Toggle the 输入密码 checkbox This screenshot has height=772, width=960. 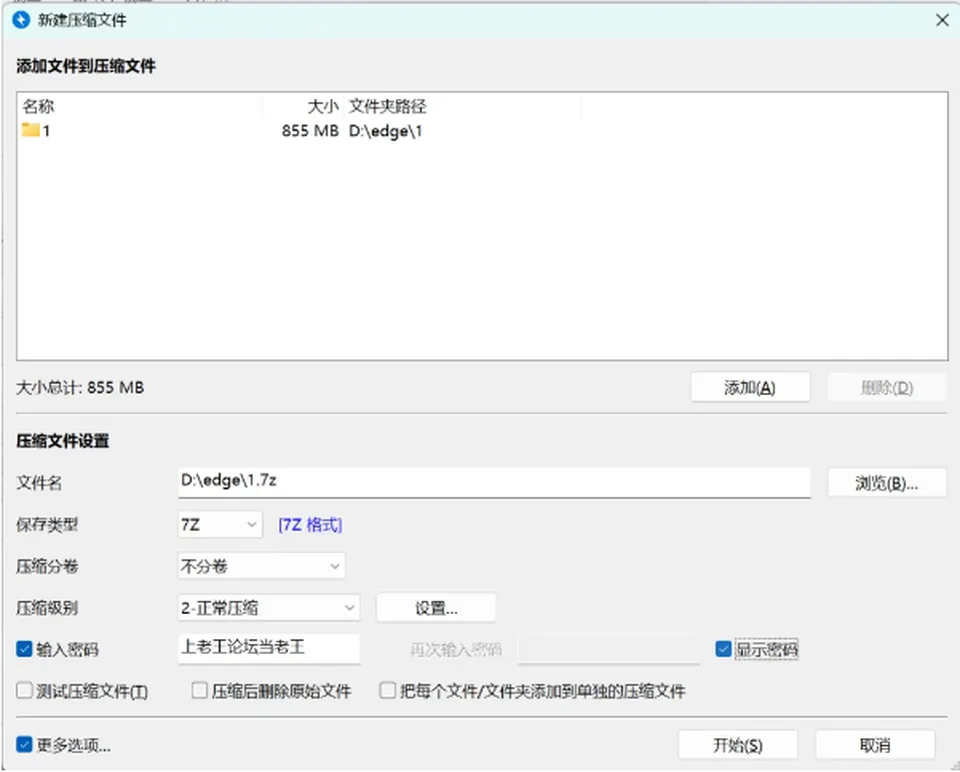pyautogui.click(x=24, y=649)
